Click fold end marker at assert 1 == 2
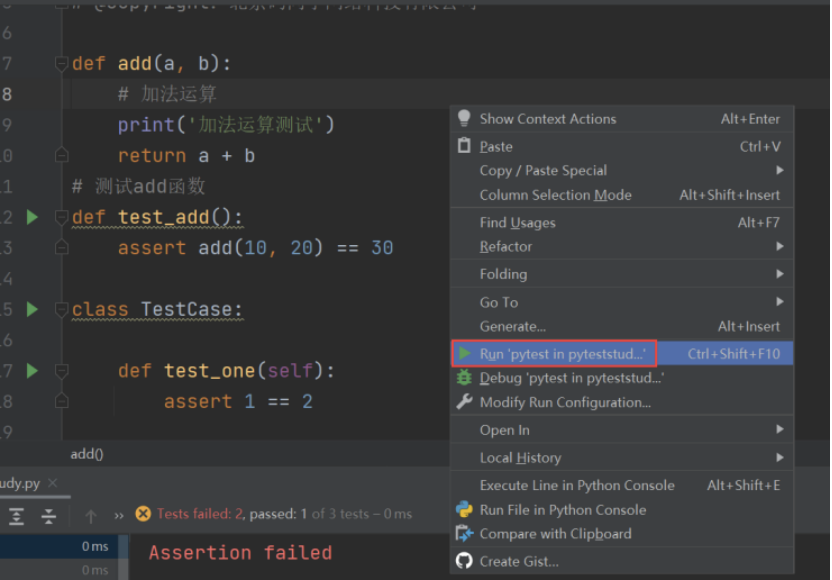 [x=62, y=401]
